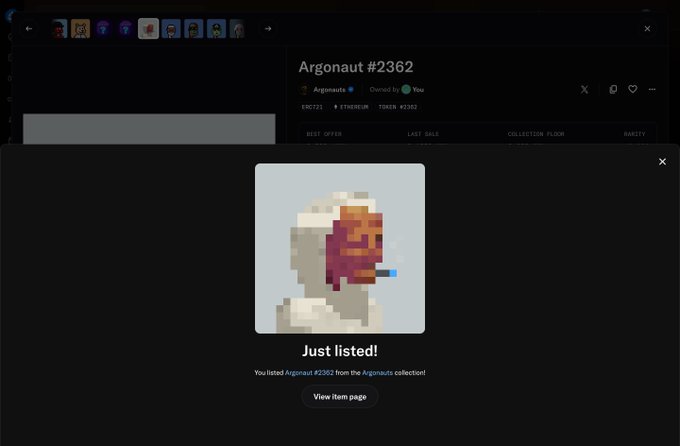The height and width of the screenshot is (446, 680).
Task: Click the COLLECTION FLOOR column label
Action: point(536,134)
